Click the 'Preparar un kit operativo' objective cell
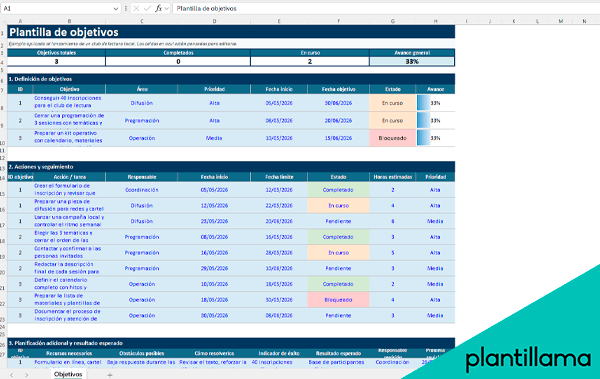600x379 pixels. 69,138
